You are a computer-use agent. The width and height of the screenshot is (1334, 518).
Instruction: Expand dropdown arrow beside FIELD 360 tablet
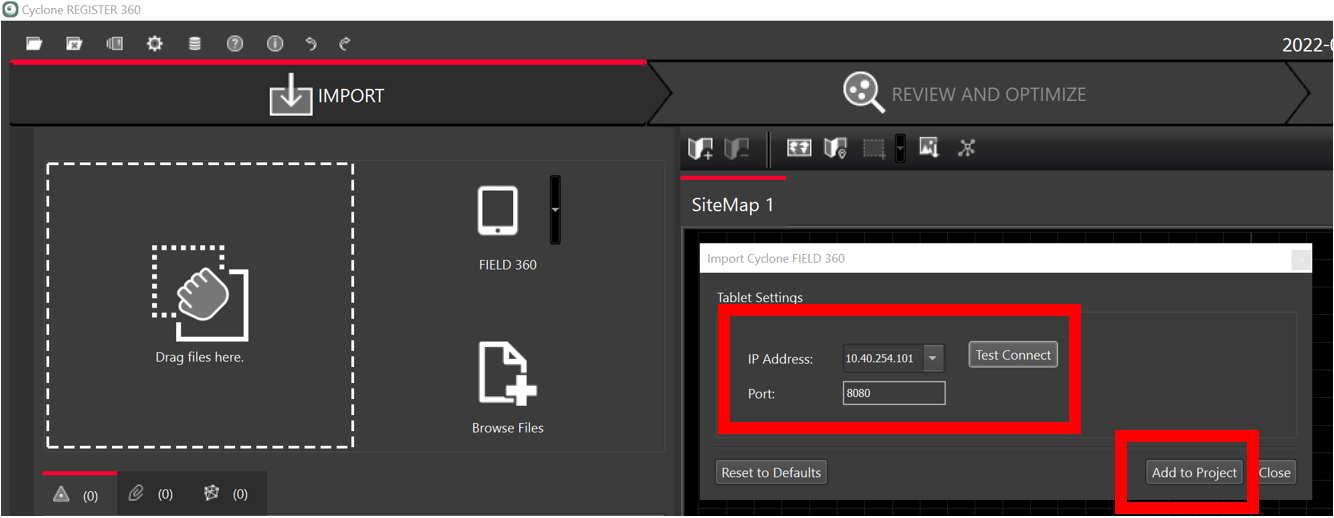555,210
